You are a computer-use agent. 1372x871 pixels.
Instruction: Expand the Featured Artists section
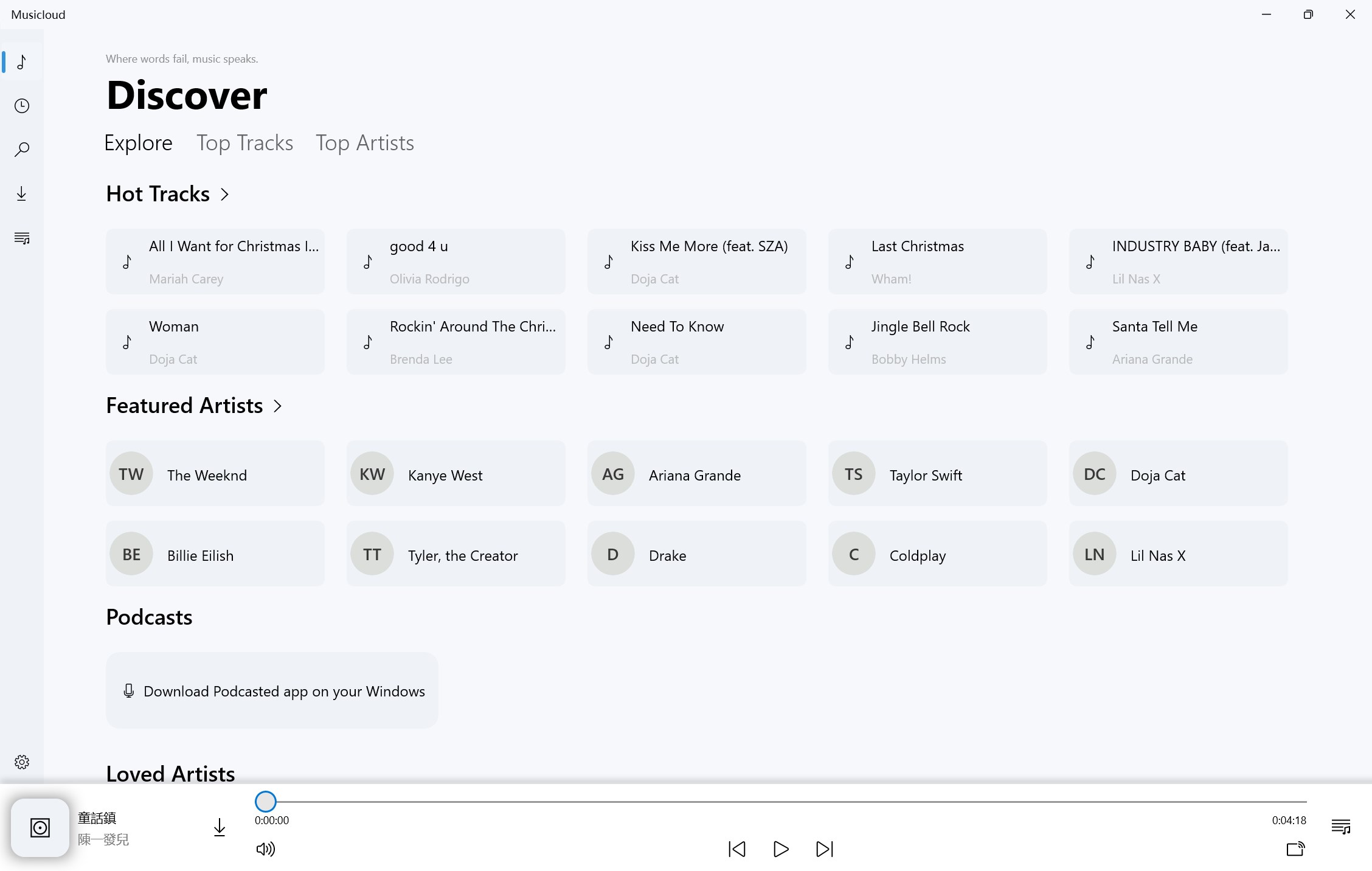coord(277,406)
